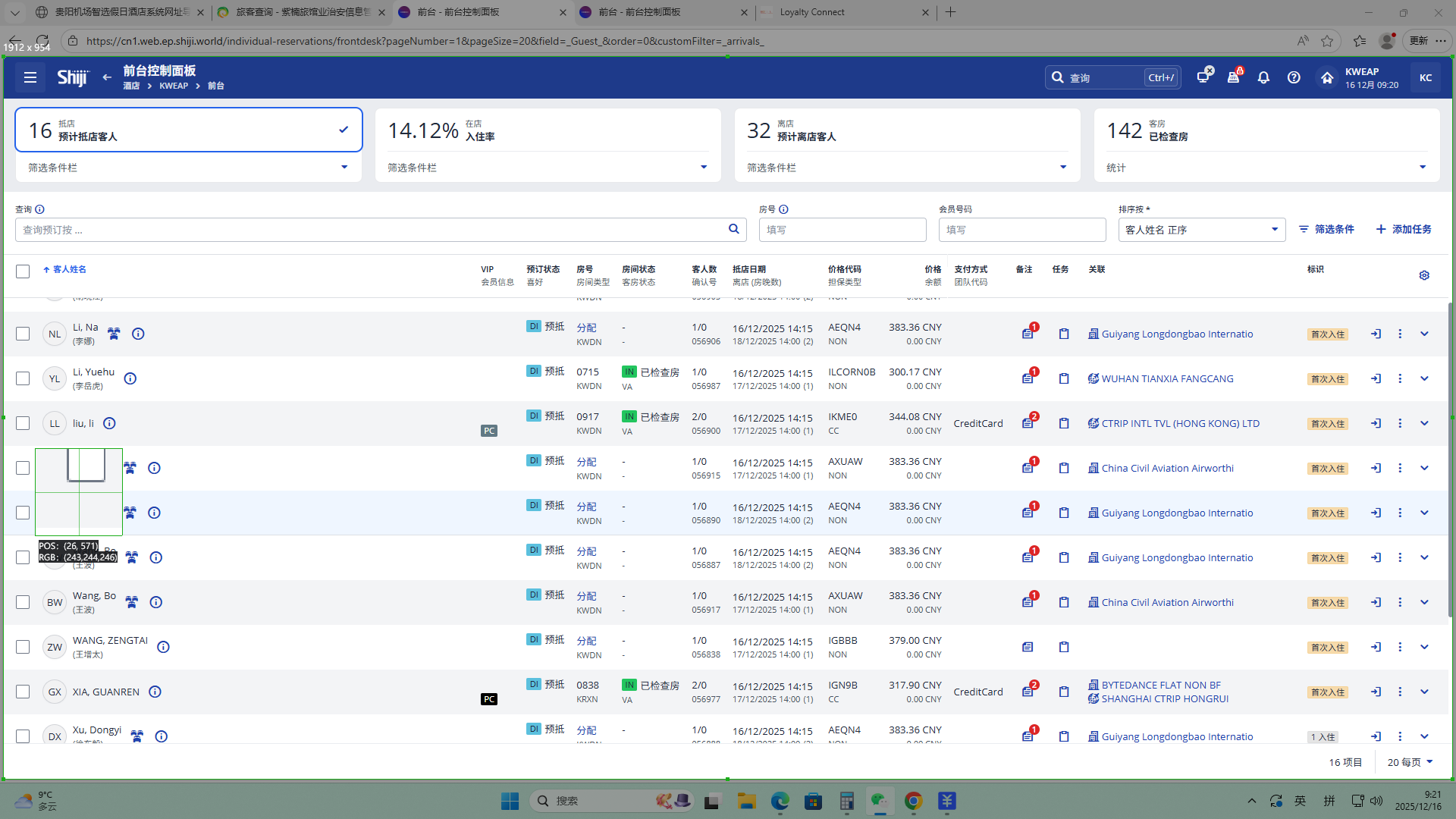Expand row details for Li, Yuehu
Screen dimensions: 1456x819
pyautogui.click(x=1423, y=378)
